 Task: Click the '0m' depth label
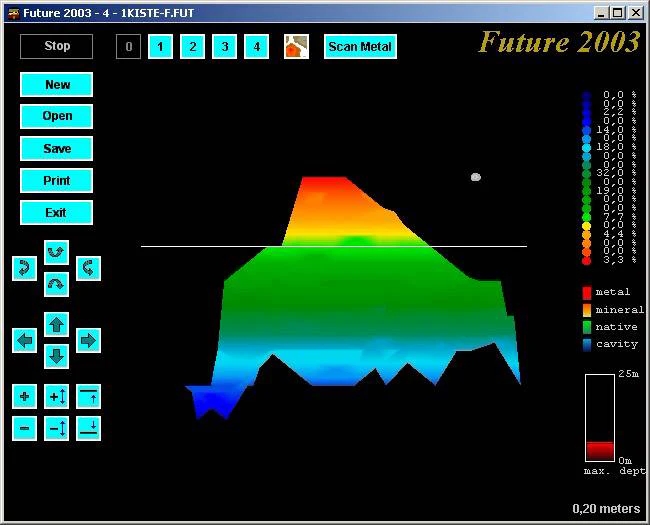pyautogui.click(x=625, y=460)
